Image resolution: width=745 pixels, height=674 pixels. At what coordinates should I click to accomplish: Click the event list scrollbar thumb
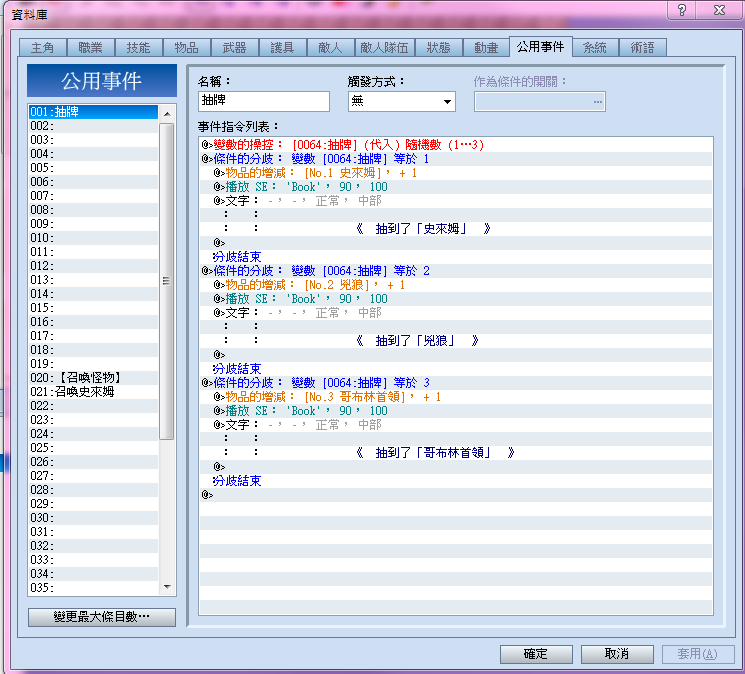tap(166, 281)
